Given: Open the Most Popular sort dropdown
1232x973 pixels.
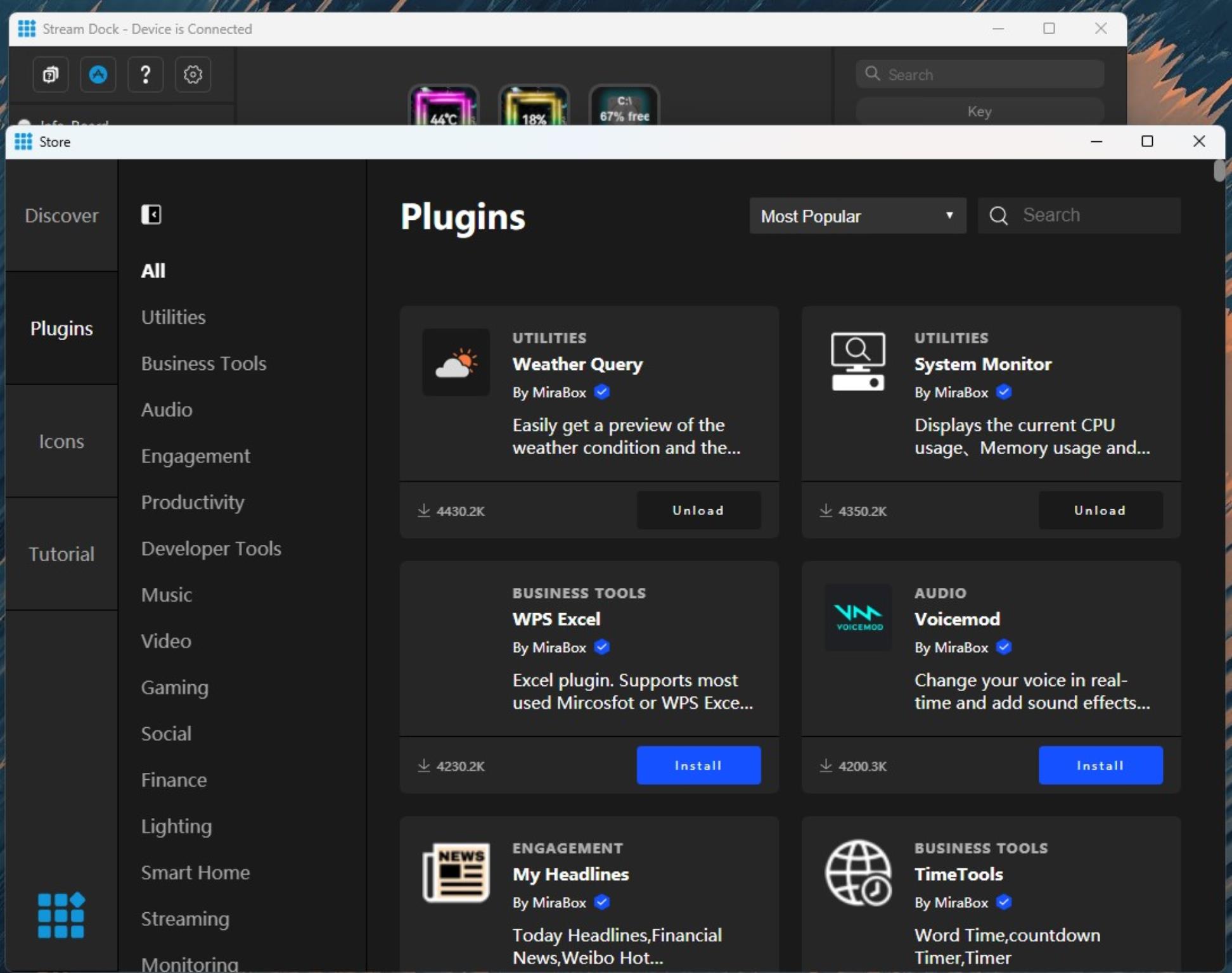Looking at the screenshot, I should (x=857, y=216).
